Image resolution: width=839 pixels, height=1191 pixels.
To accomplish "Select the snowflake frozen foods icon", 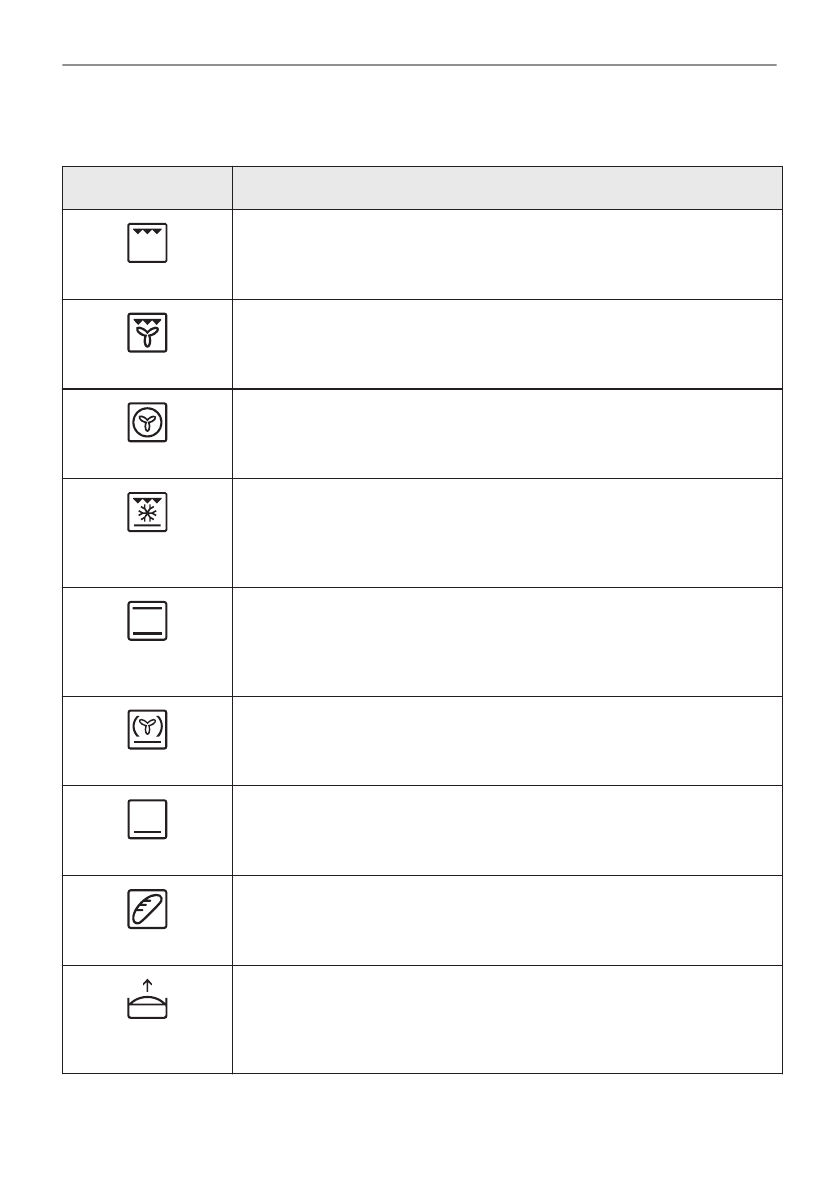I will [x=147, y=513].
